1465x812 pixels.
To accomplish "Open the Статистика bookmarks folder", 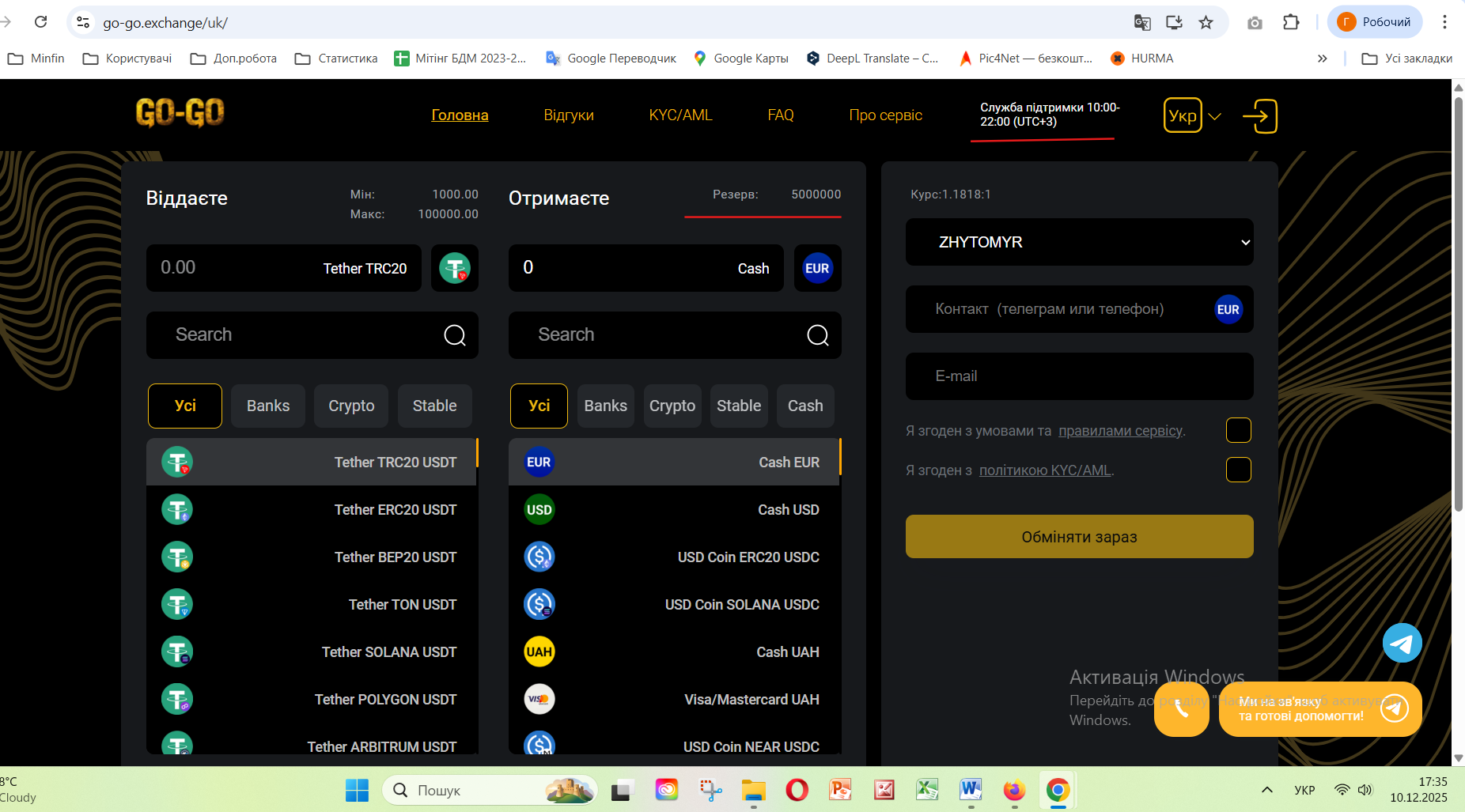I will (336, 59).
